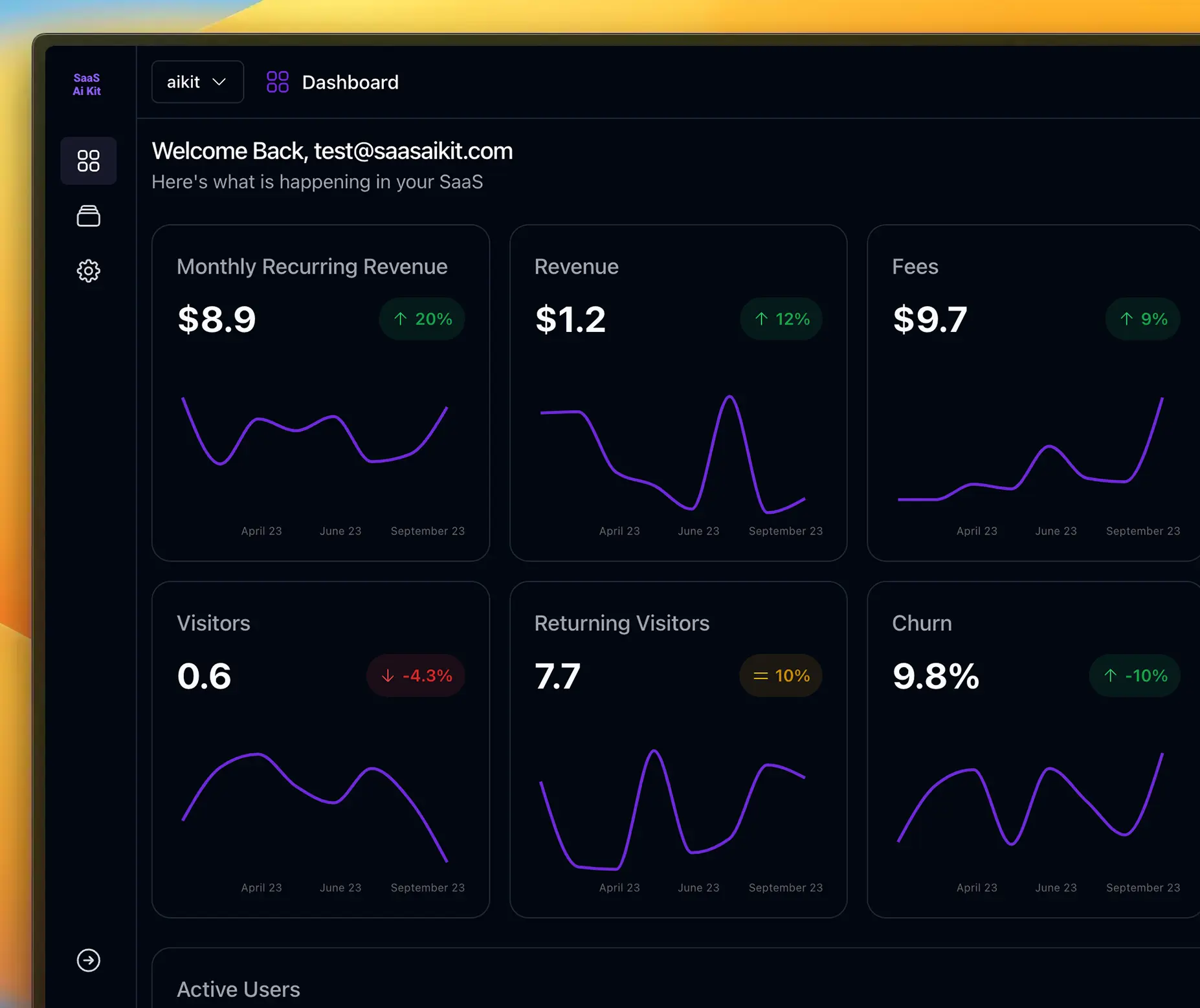The width and height of the screenshot is (1200, 1008).
Task: Click the 12% increase badge on Revenue card
Action: click(781, 319)
